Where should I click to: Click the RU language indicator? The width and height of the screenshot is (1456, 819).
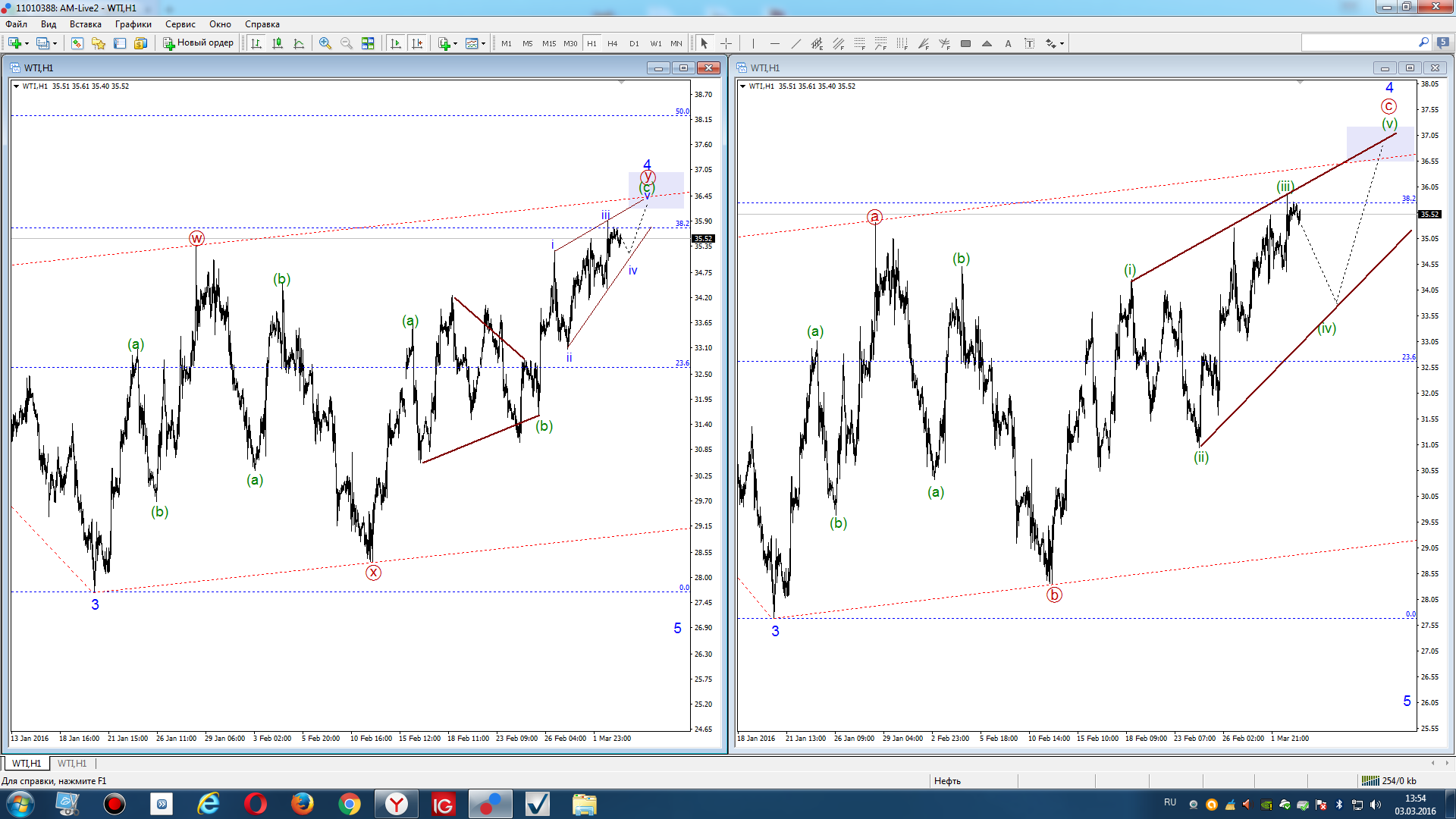(x=1170, y=802)
